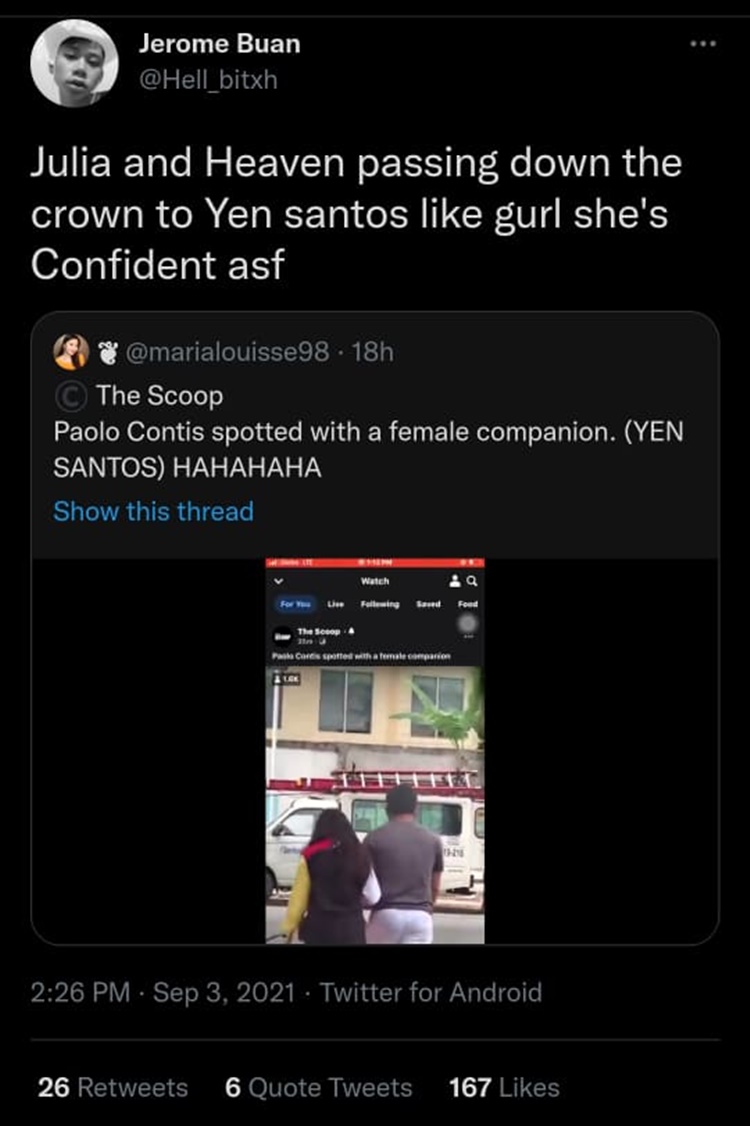Open Jerome Buan's profile picture
Screen dimensions: 750x1126
pyautogui.click(x=74, y=63)
